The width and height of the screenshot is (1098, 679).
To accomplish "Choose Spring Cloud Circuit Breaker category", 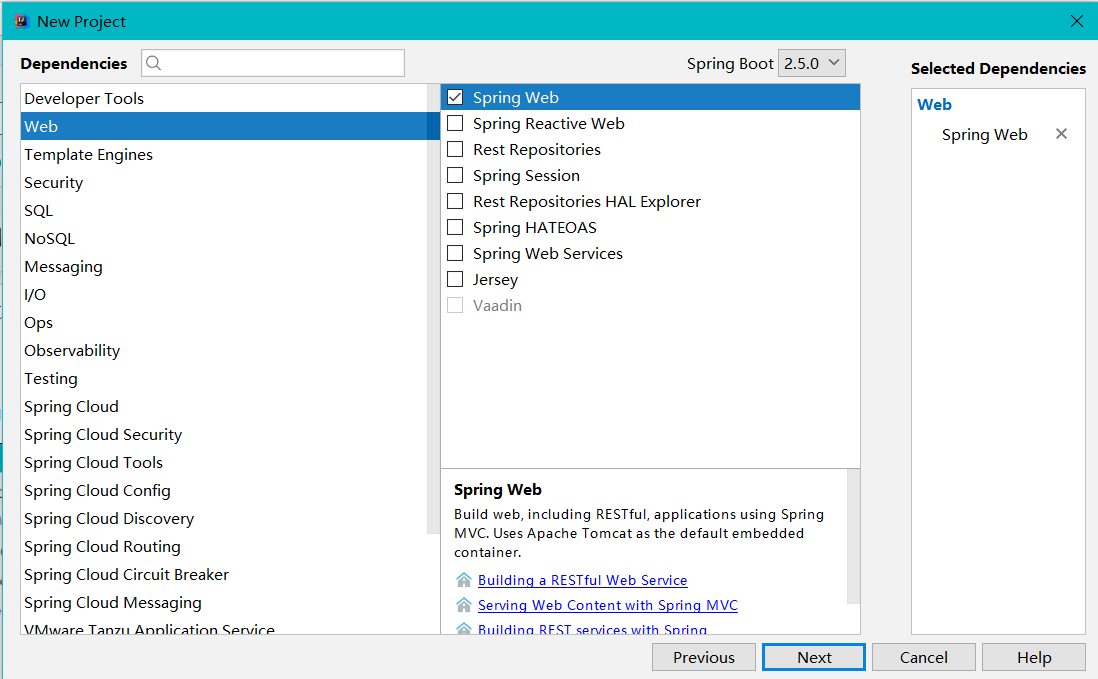I will pyautogui.click(x=224, y=574).
